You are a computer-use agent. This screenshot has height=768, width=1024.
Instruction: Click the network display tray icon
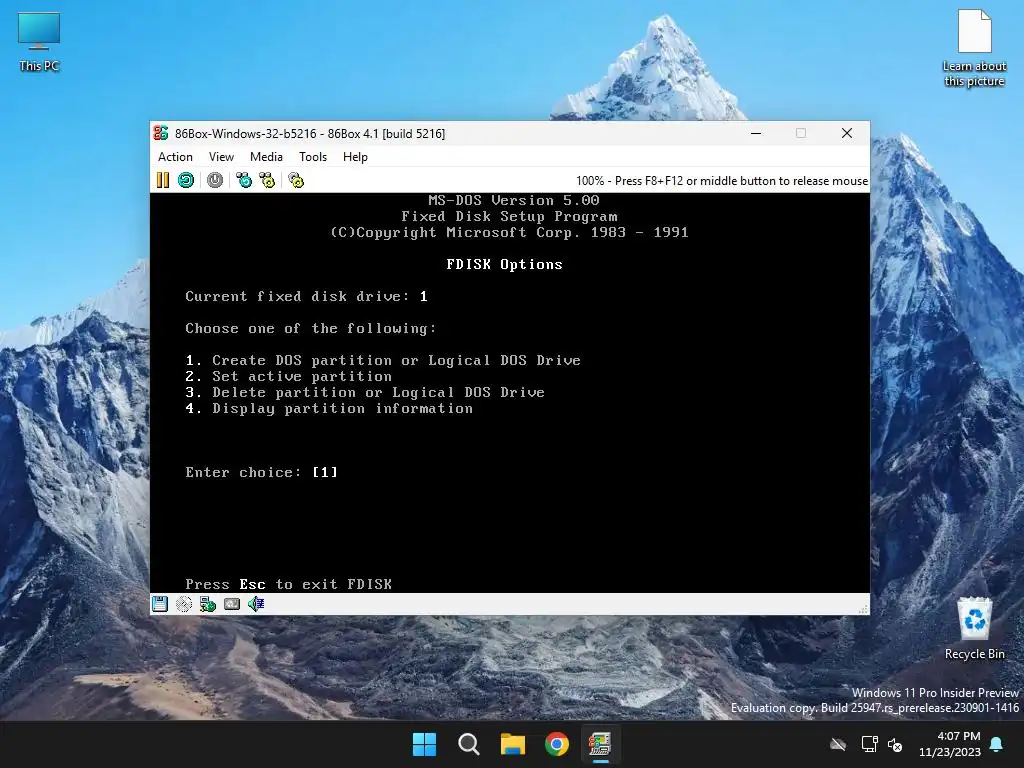pyautogui.click(x=869, y=744)
